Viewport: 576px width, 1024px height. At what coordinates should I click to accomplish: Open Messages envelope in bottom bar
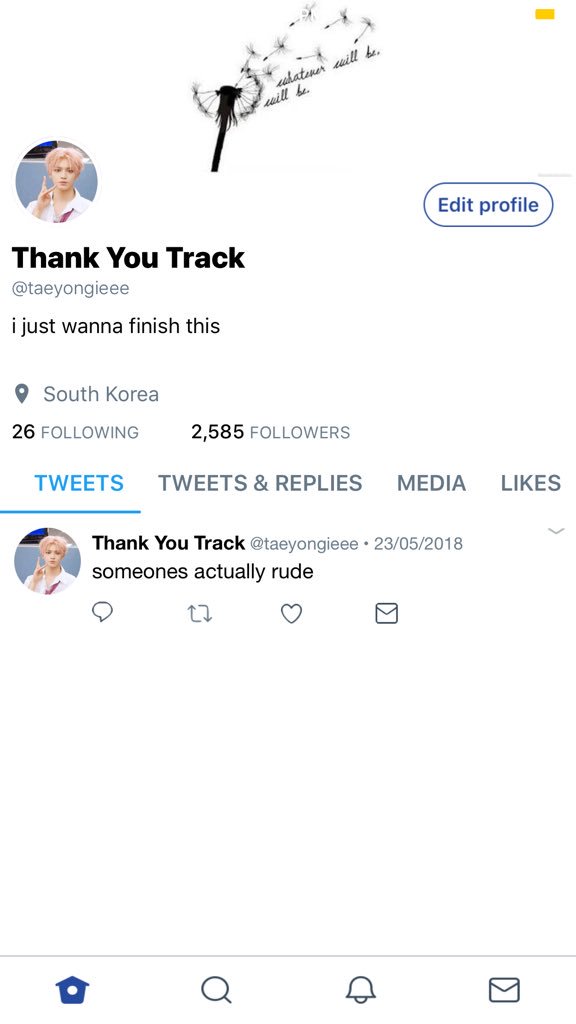click(504, 989)
